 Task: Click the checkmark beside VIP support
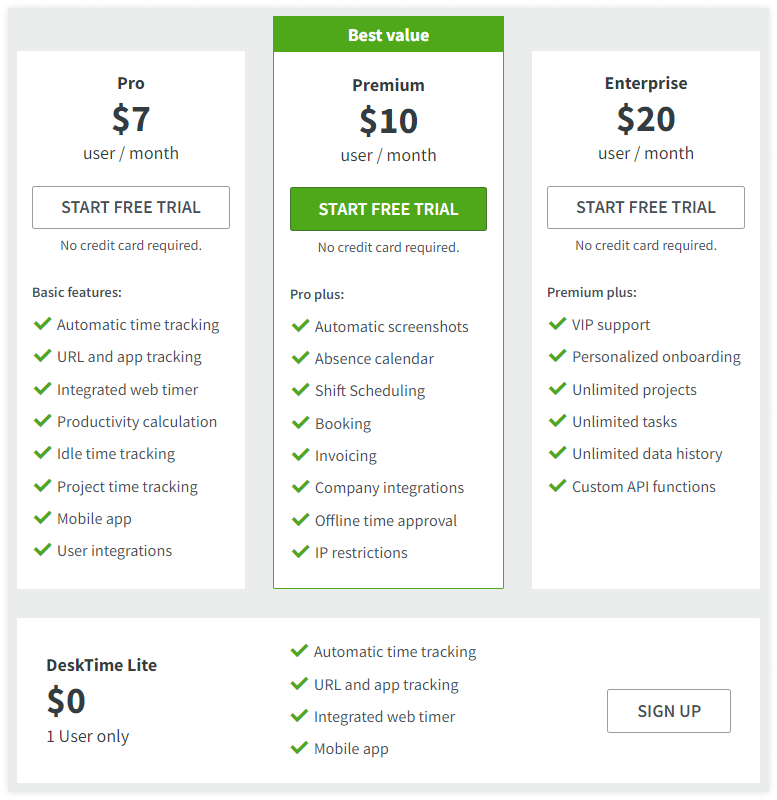tap(558, 323)
